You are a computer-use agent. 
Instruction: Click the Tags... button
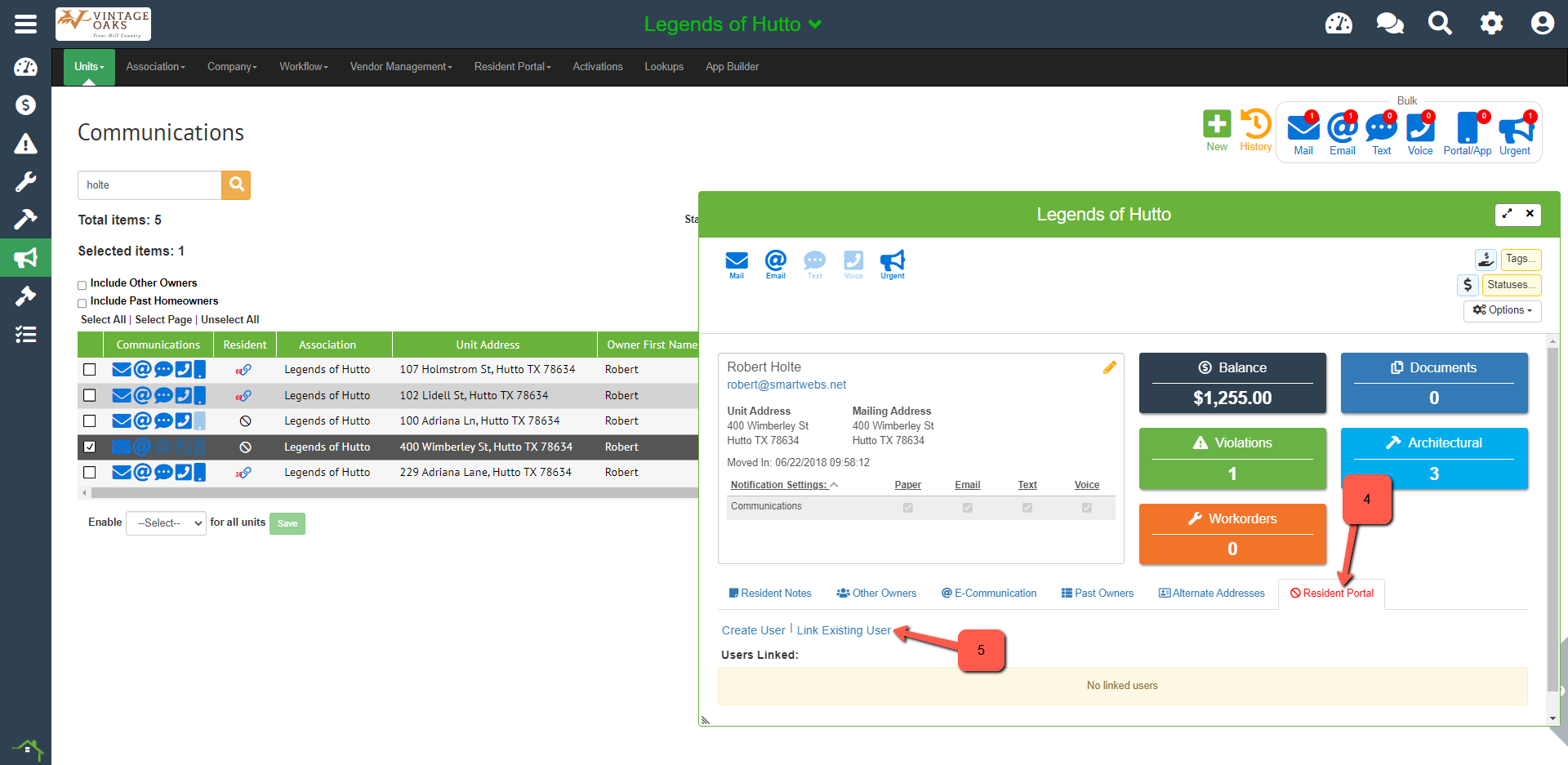coord(1521,259)
